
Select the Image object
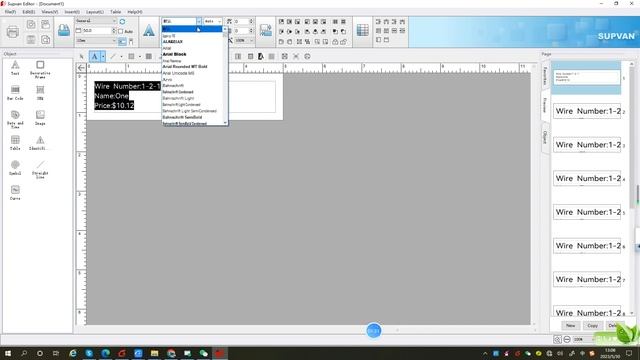(40, 118)
